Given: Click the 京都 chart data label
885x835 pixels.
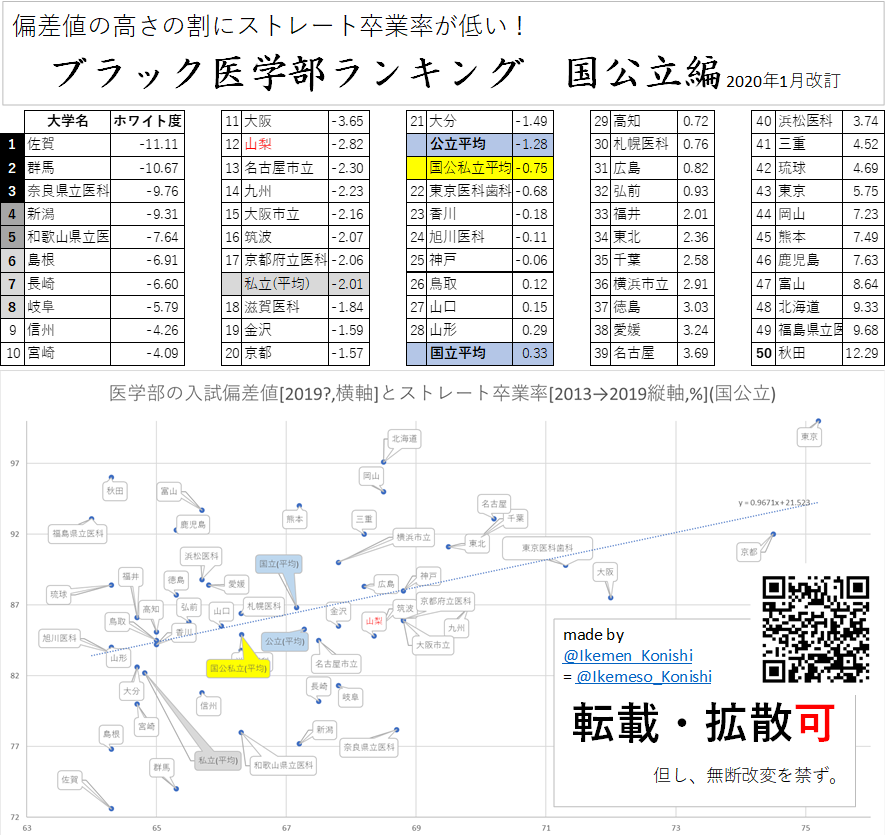Looking at the screenshot, I should [x=748, y=552].
